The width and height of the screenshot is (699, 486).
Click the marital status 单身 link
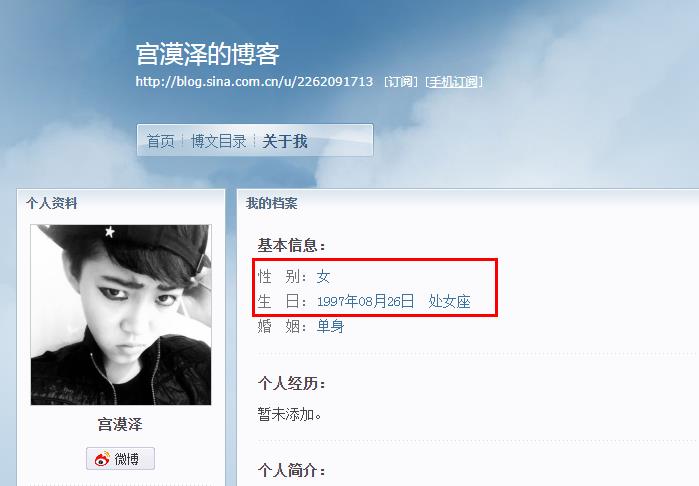[x=330, y=326]
